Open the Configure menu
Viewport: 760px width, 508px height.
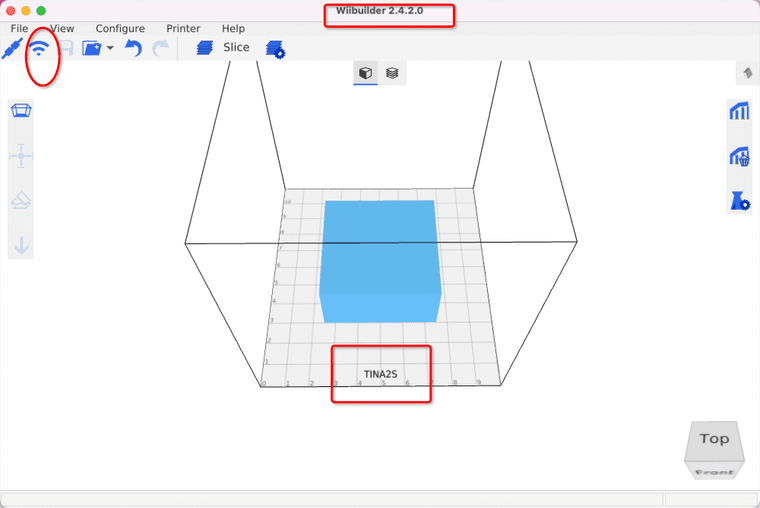(x=120, y=29)
